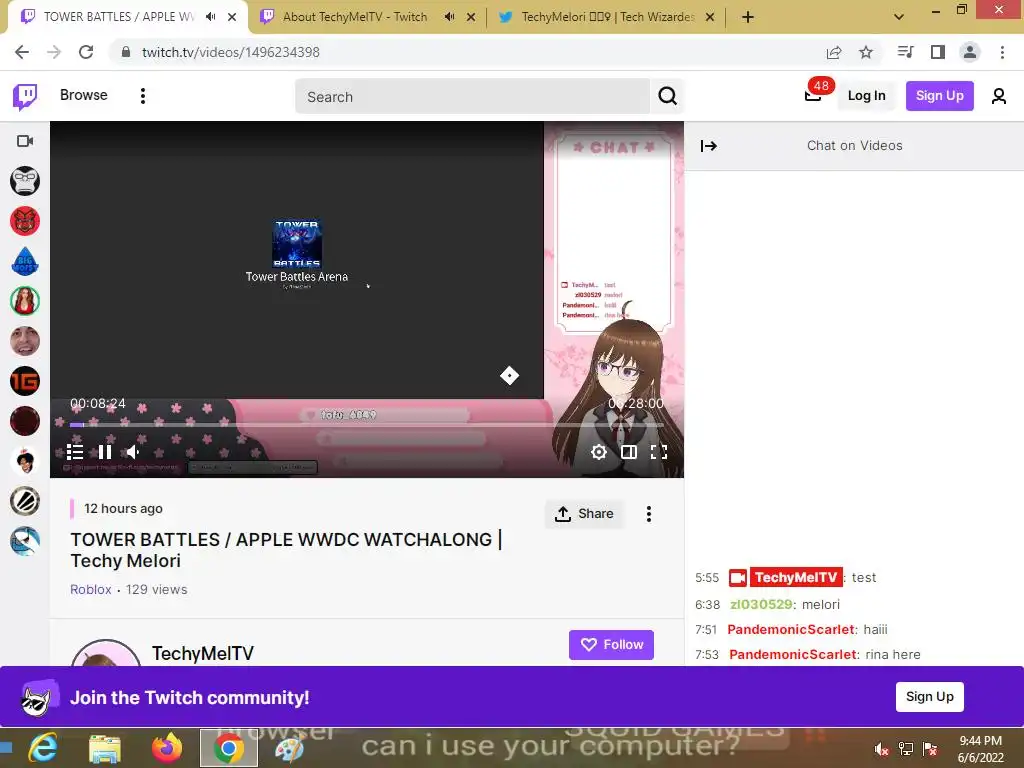This screenshot has height=768, width=1024.
Task: Mute the video player volume
Action: tap(133, 452)
